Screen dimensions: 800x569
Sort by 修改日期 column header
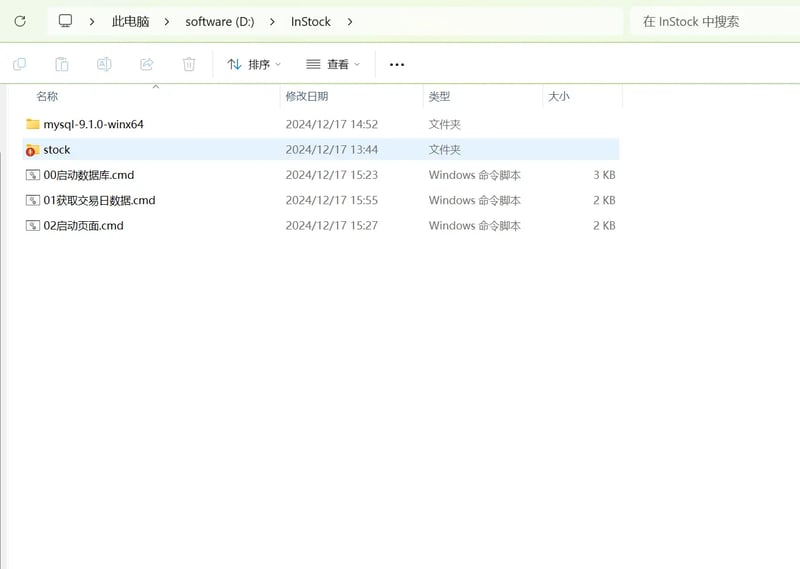coord(307,96)
